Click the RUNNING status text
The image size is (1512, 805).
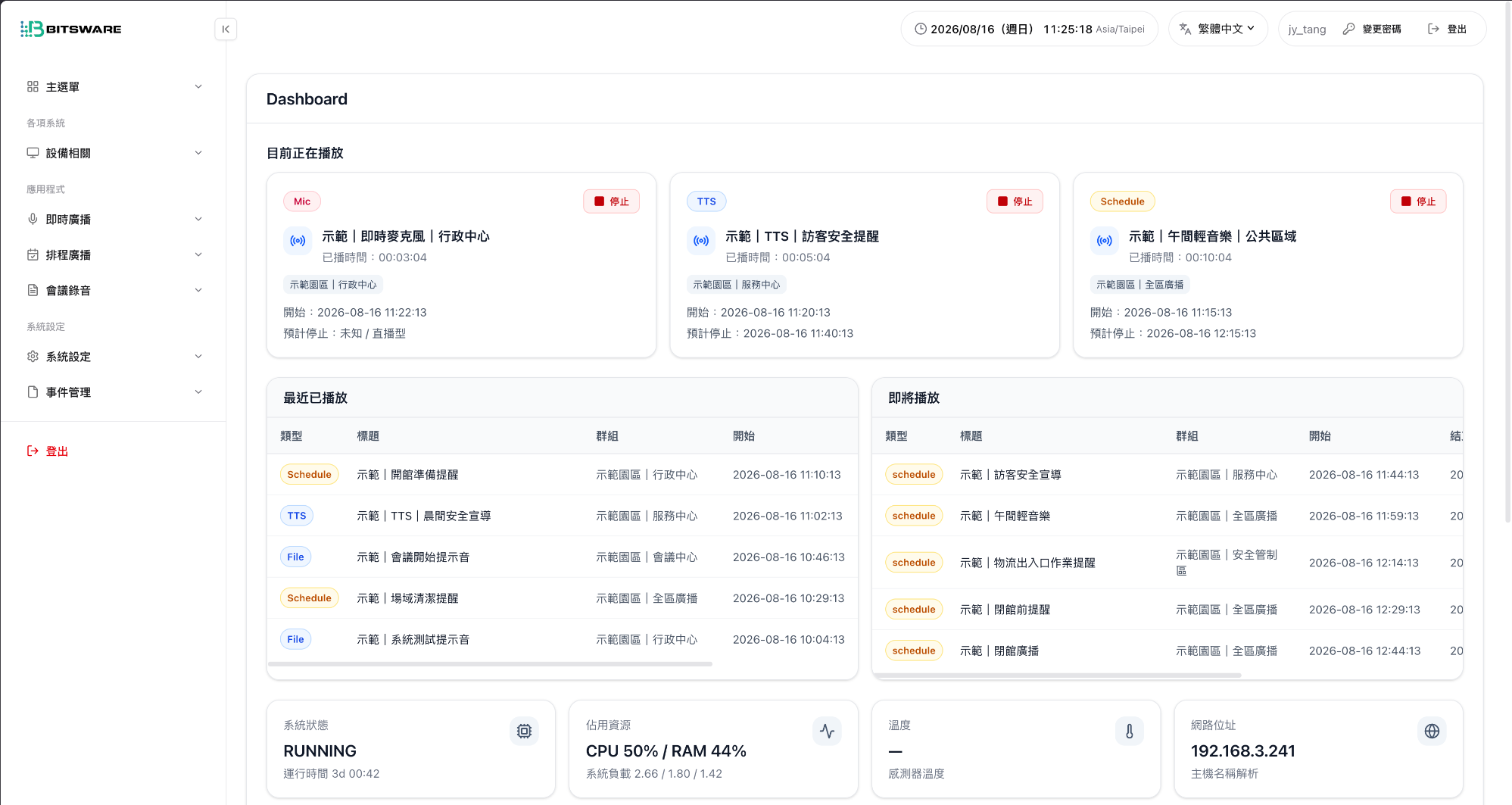click(x=320, y=751)
